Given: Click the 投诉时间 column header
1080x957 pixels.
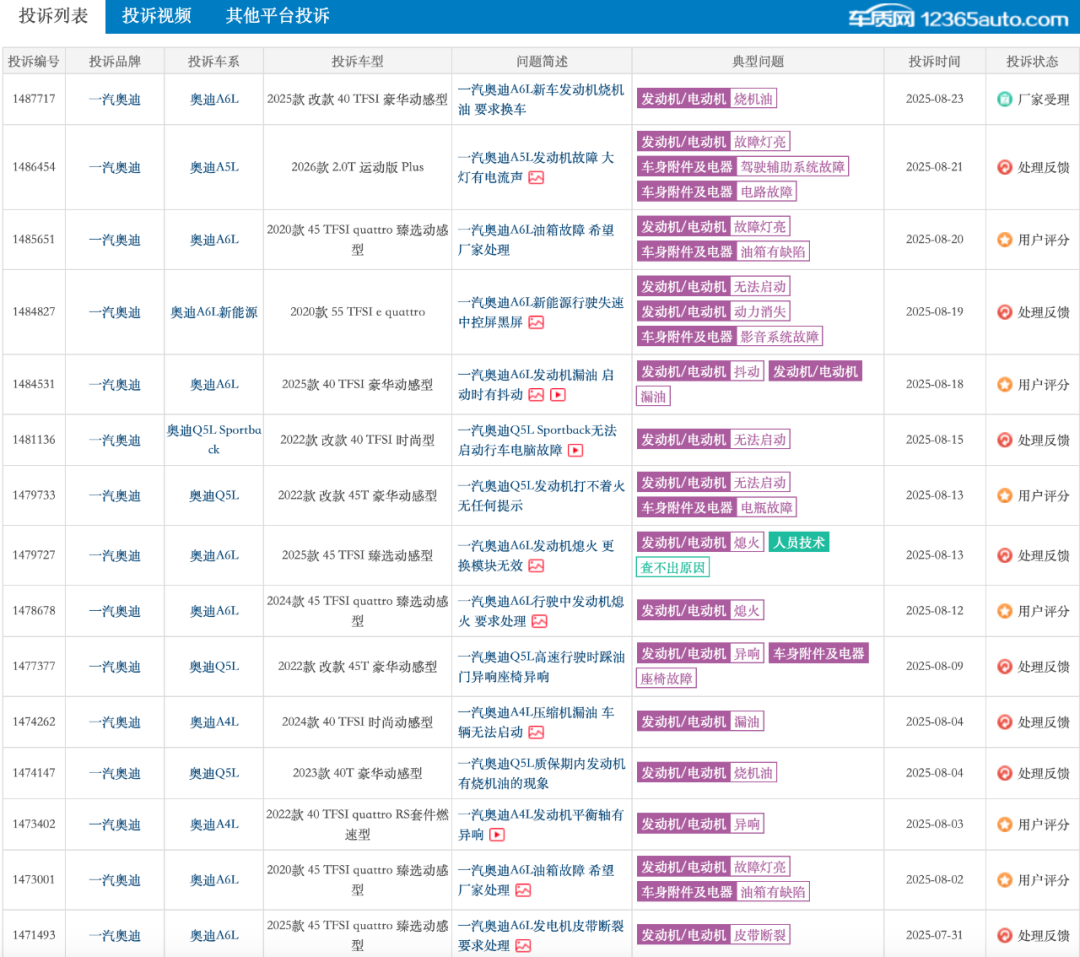Looking at the screenshot, I should click(x=934, y=61).
